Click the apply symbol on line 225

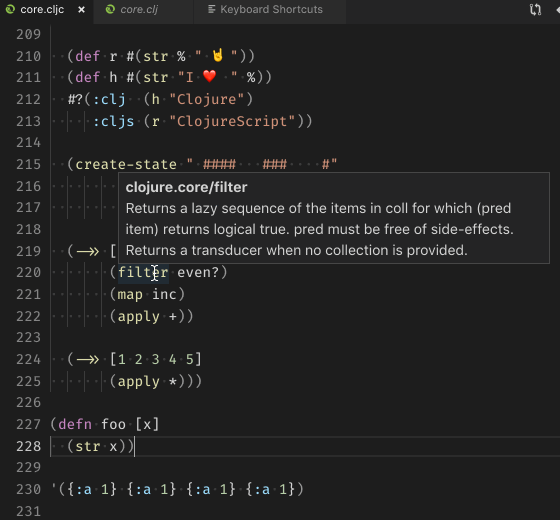(x=139, y=381)
